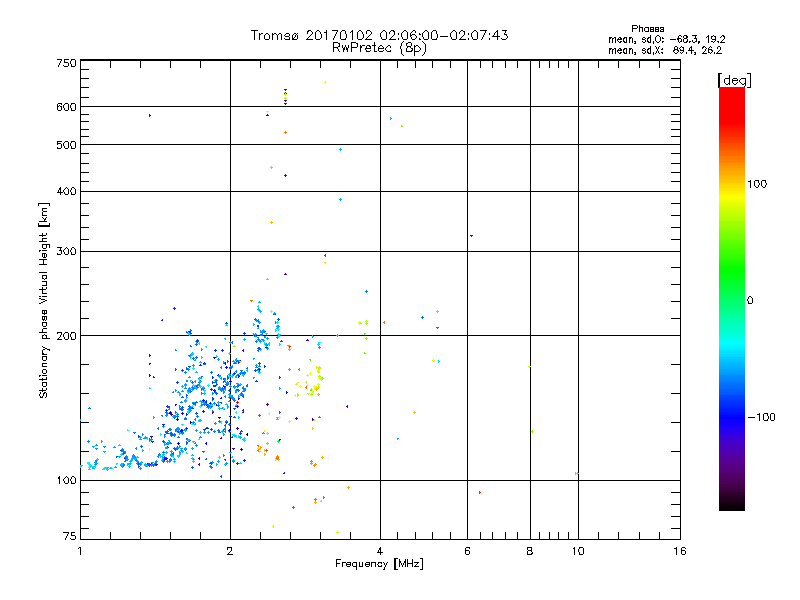800x600 pixels.
Task: Click the '[deg]' colorbar unit label
Action: coord(734,80)
